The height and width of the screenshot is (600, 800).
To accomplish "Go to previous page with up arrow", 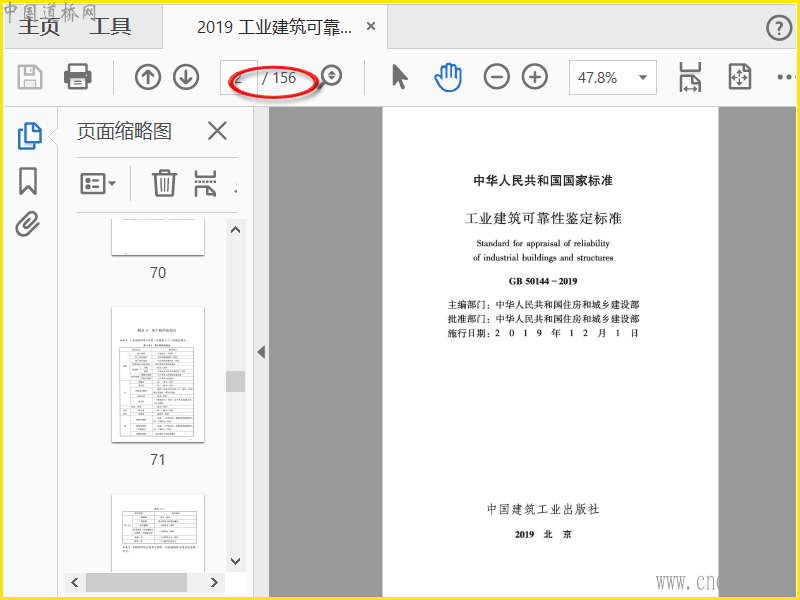I will click(148, 77).
